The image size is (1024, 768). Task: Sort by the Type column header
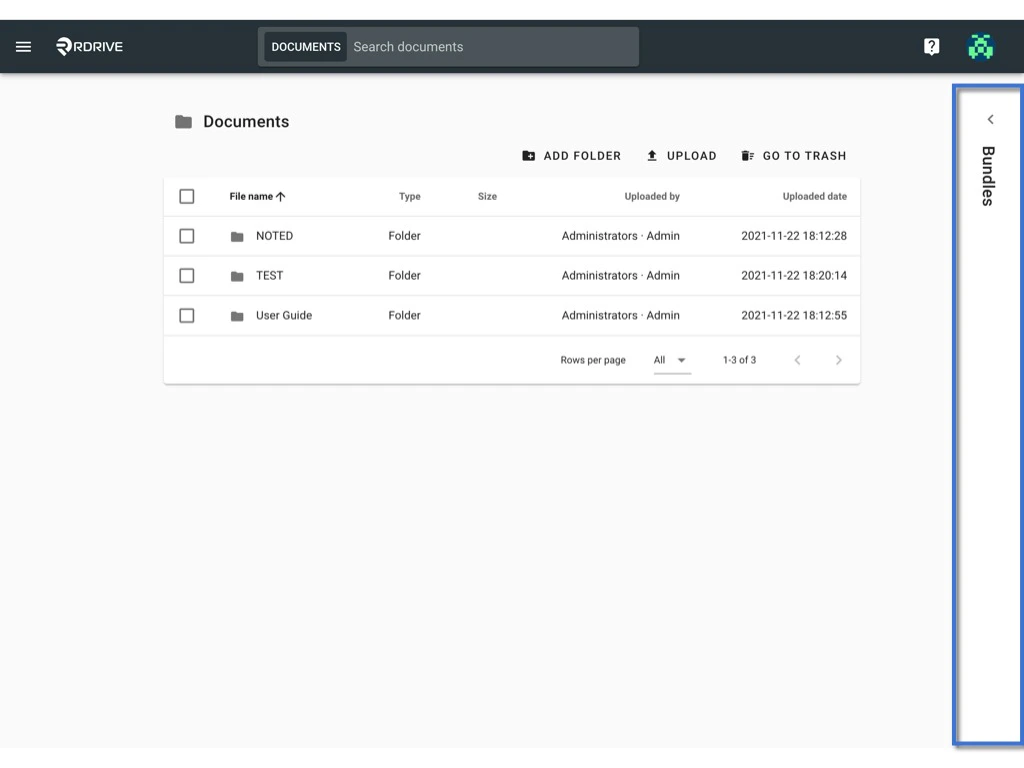coord(409,197)
